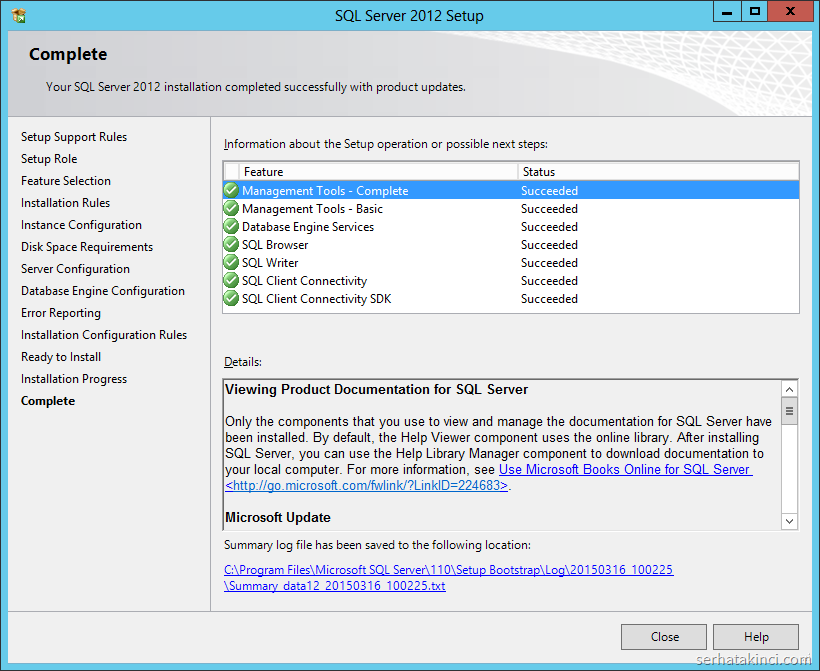Select the SQL Browser feature row

click(511, 244)
